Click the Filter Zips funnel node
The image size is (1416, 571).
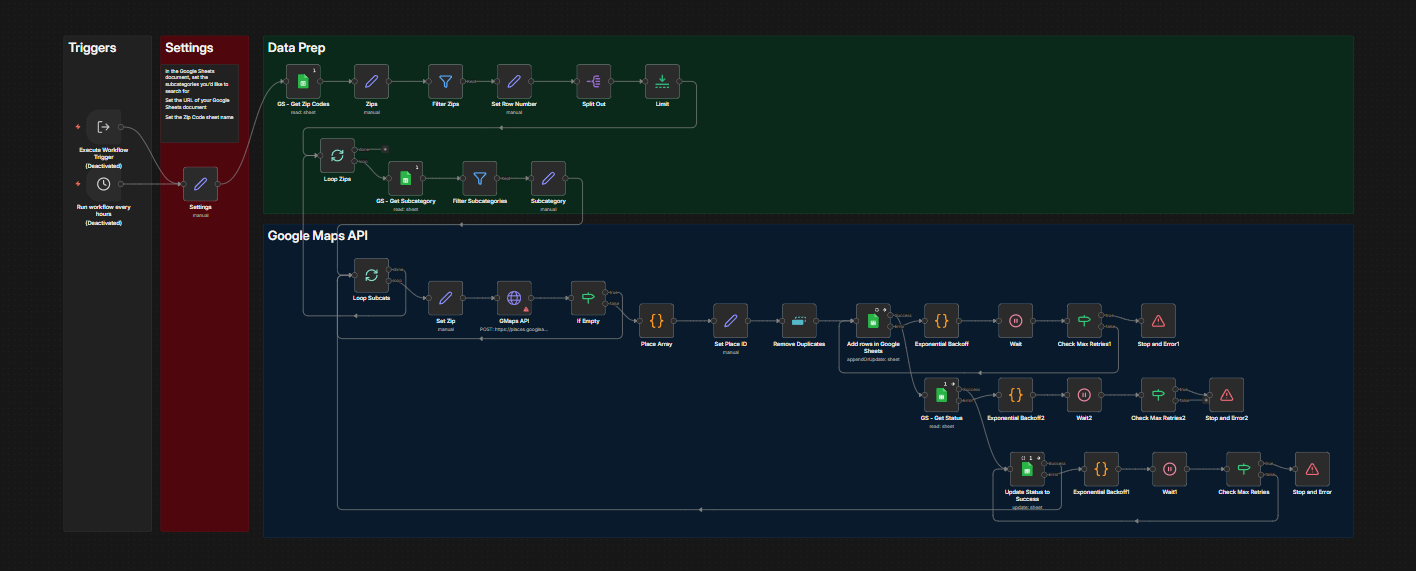pyautogui.click(x=445, y=81)
